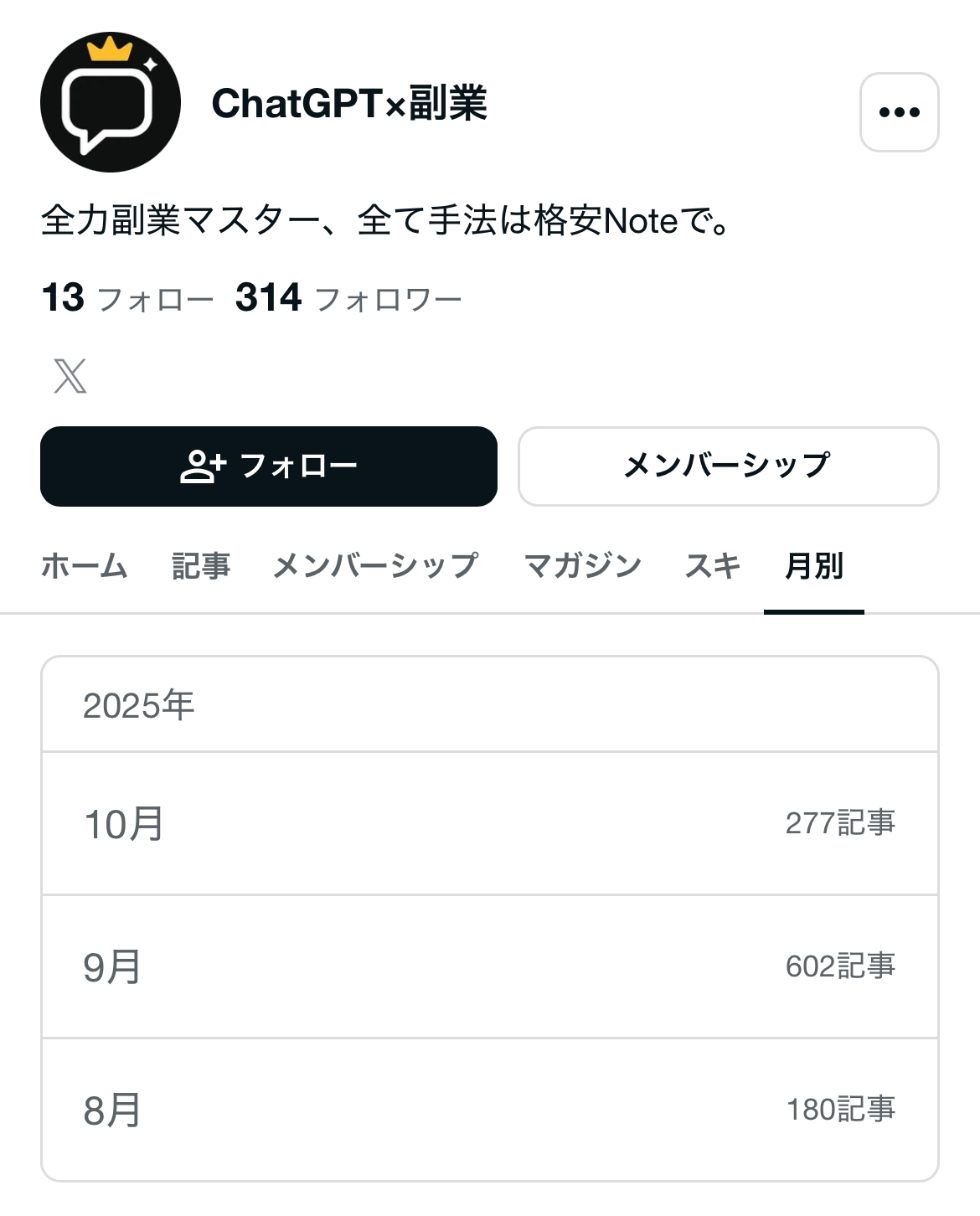
Task: Select the スキ tab
Action: [713, 566]
